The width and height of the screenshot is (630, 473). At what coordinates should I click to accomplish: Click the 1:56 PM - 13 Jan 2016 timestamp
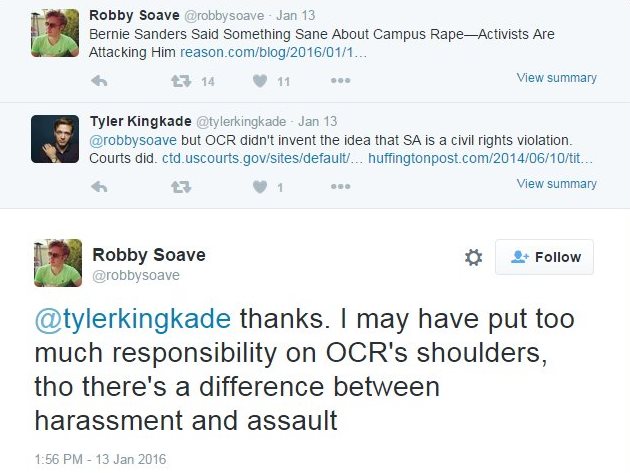coord(99,459)
